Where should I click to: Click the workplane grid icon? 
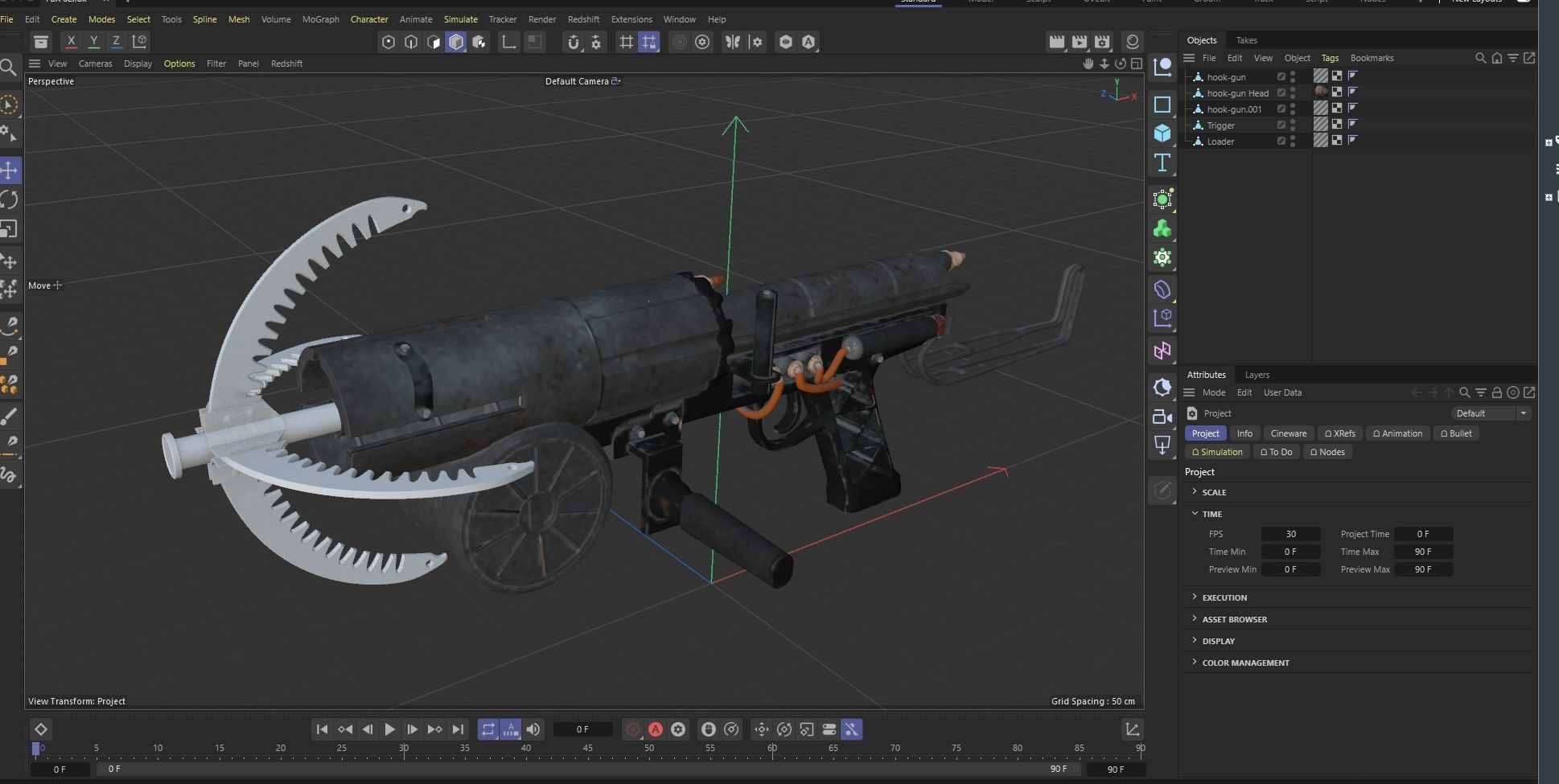pos(626,42)
